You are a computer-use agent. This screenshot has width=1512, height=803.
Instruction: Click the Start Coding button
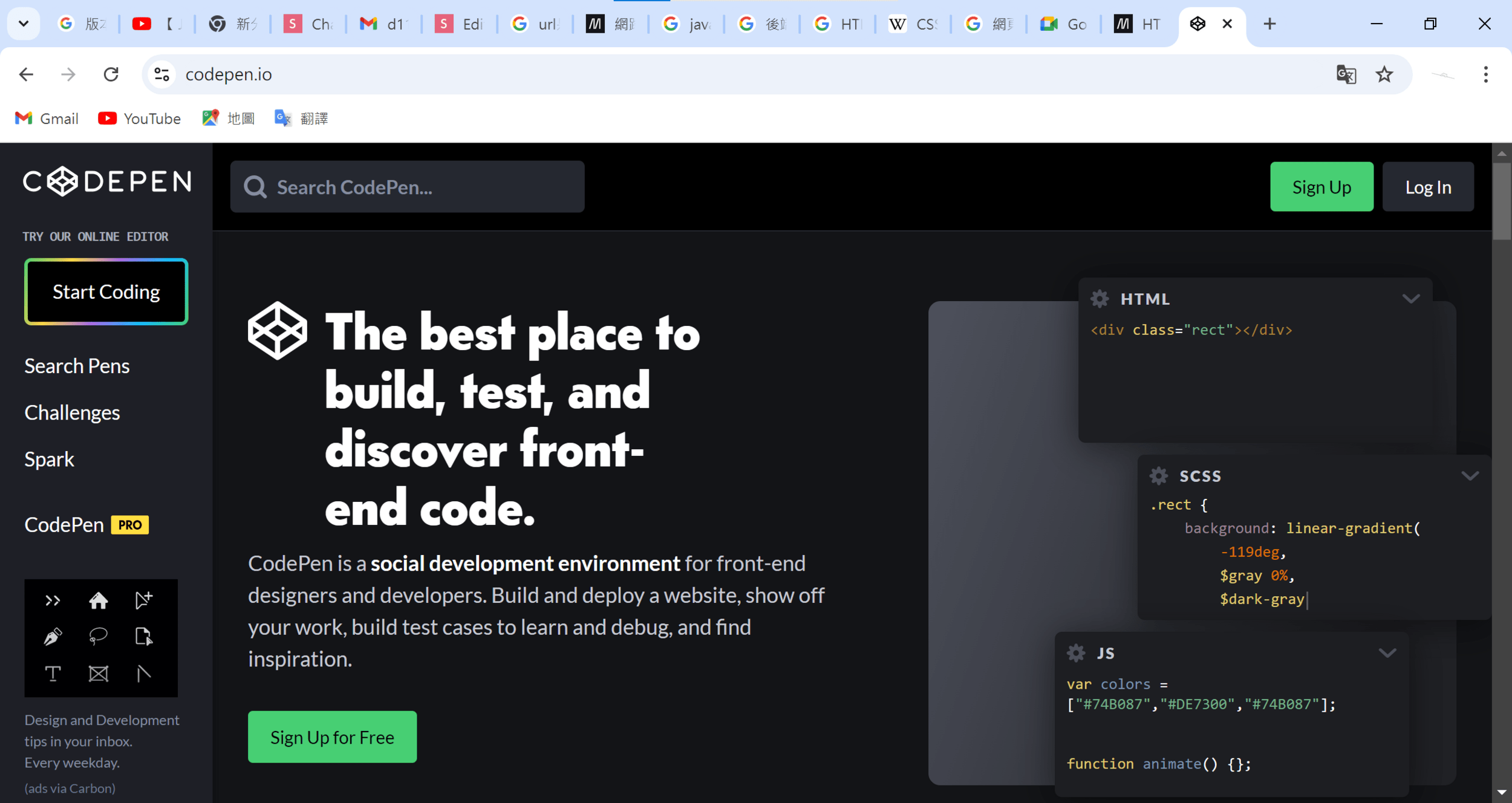[x=106, y=292]
